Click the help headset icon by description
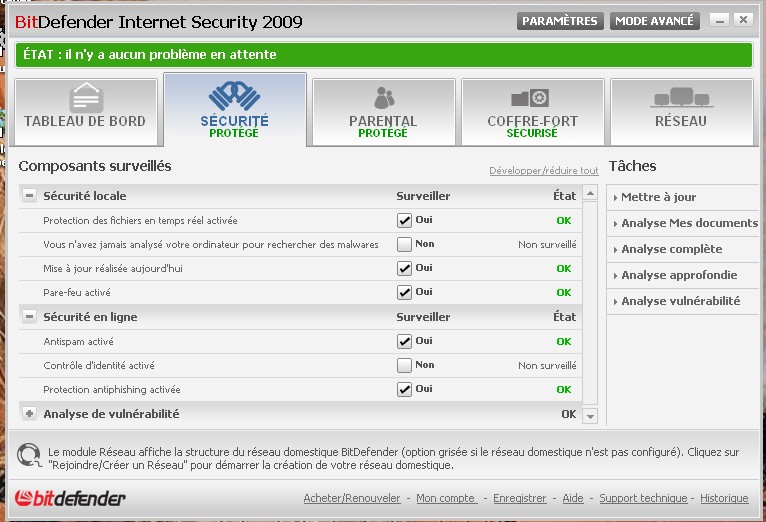Image resolution: width=766 pixels, height=522 pixels. click(29, 455)
